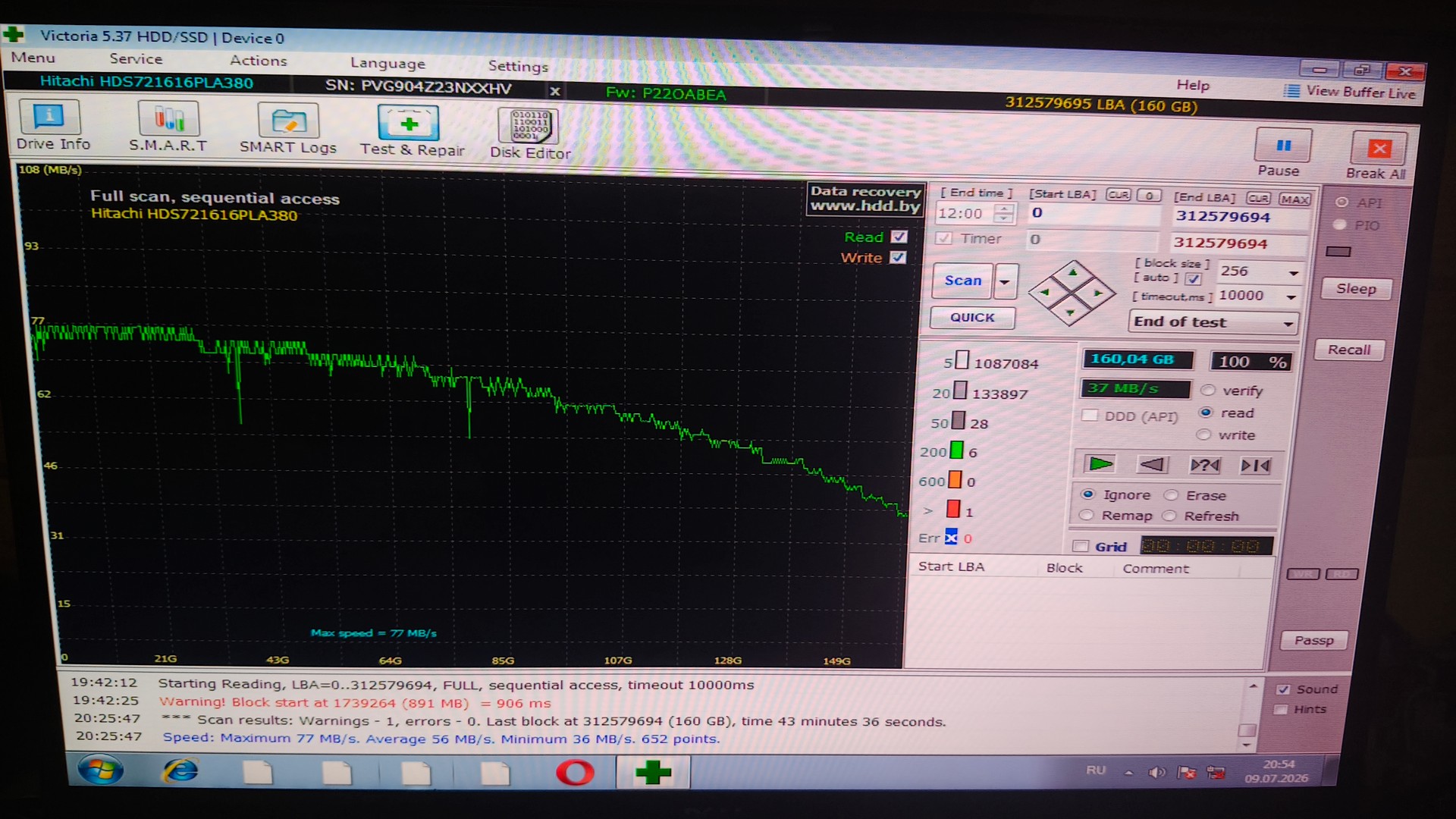Viewport: 1456px width, 819px height.
Task: Open the Service menu
Action: (x=136, y=59)
